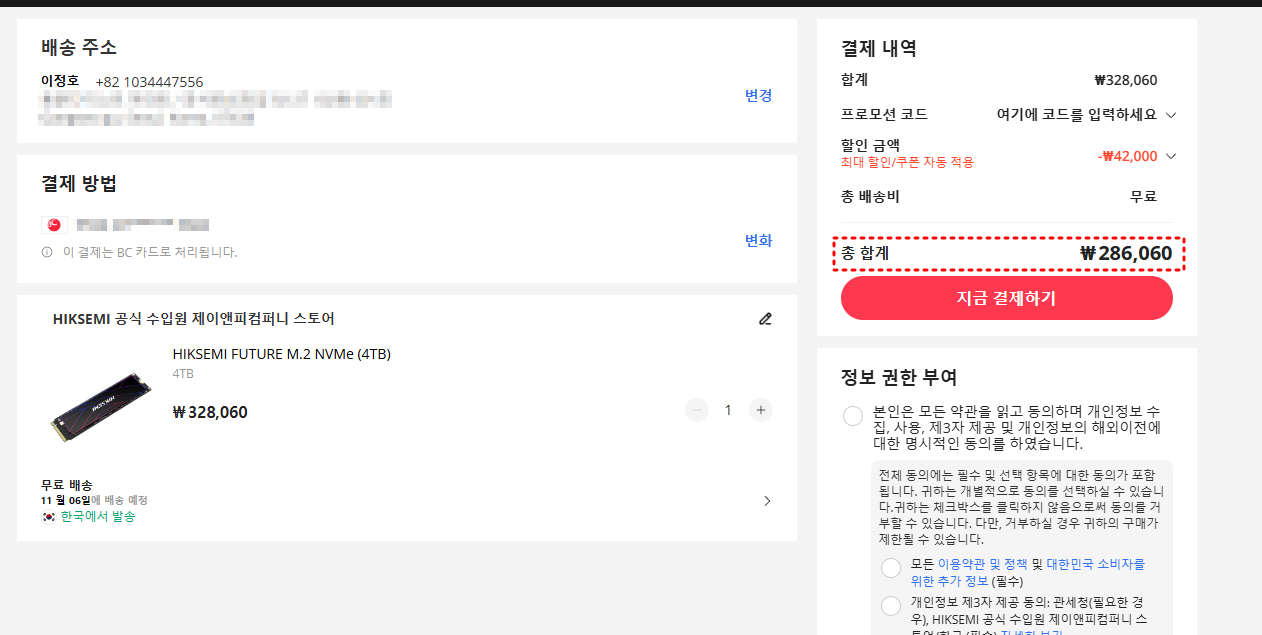
Task: Expand the promotion code dropdown
Action: coord(1171,115)
